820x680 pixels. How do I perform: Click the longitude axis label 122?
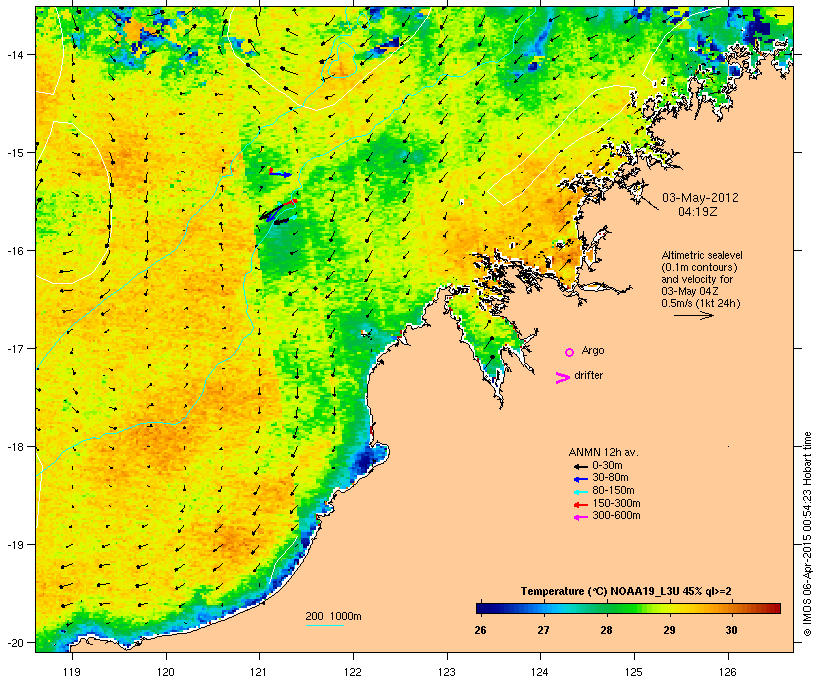[x=353, y=672]
